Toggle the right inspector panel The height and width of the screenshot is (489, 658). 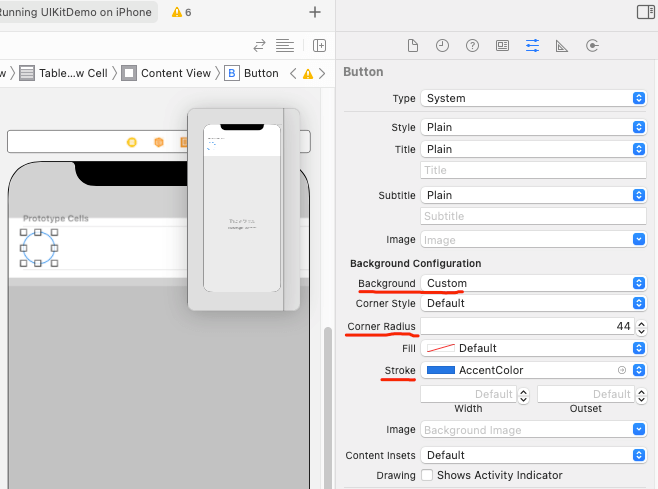(645, 12)
